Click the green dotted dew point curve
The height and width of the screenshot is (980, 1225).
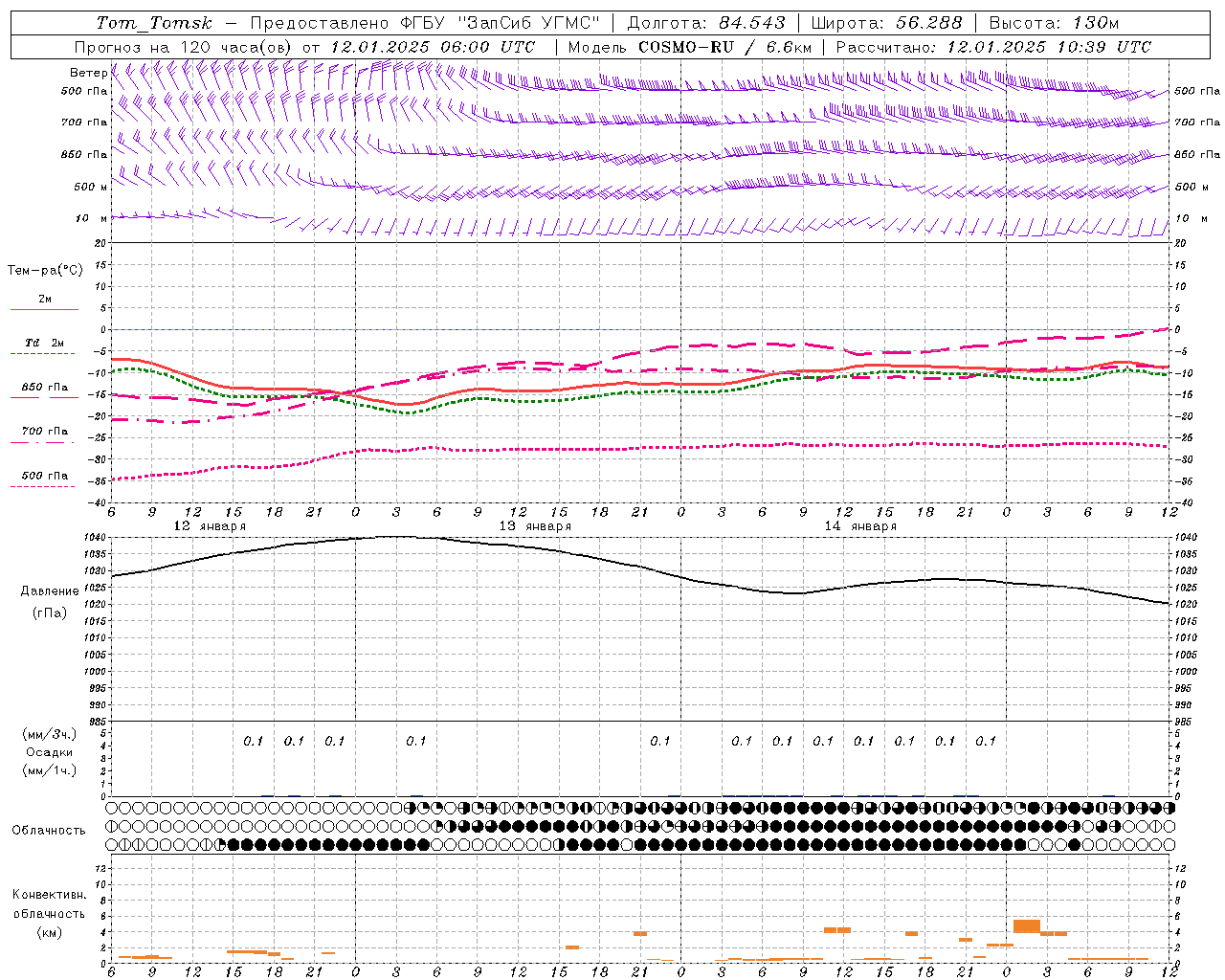point(639,392)
